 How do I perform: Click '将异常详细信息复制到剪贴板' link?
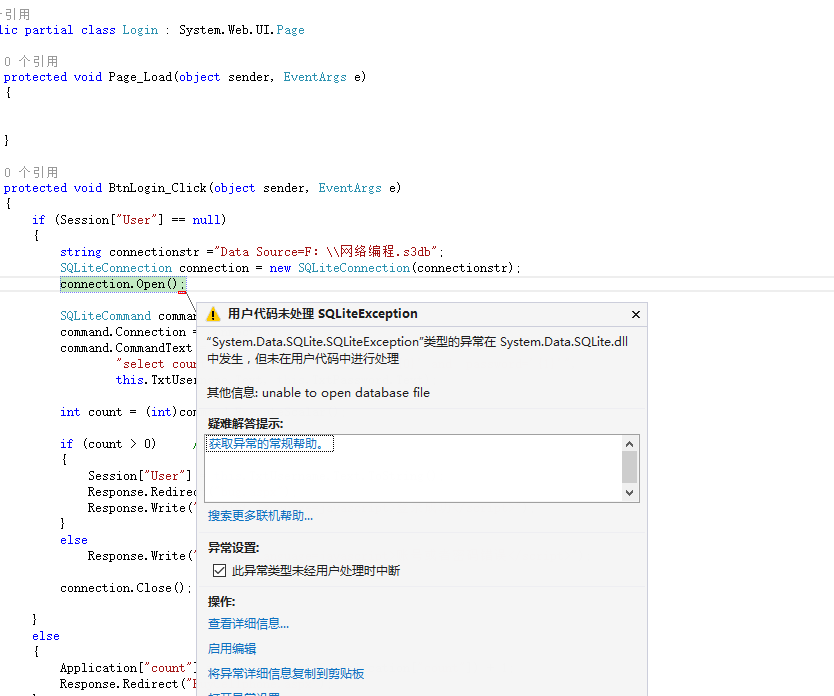point(286,673)
